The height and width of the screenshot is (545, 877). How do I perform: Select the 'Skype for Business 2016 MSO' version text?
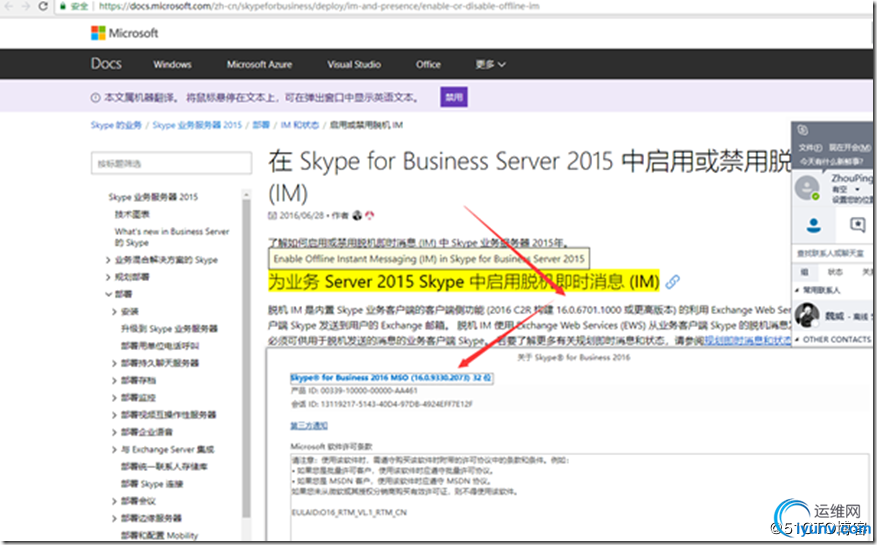[391, 378]
